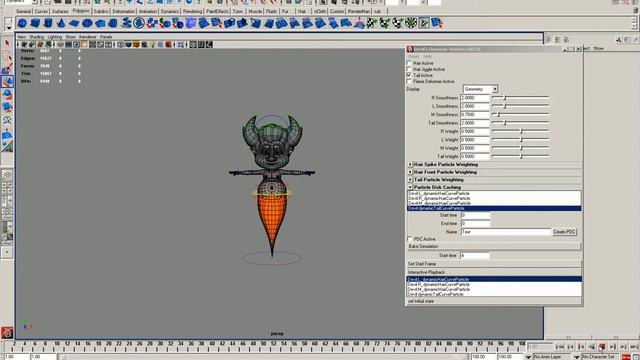Image resolution: width=640 pixels, height=360 pixels.
Task: Select Devil:dynamicTailCurveParticle in bottom Interactive Playback list
Action: click(x=494, y=294)
